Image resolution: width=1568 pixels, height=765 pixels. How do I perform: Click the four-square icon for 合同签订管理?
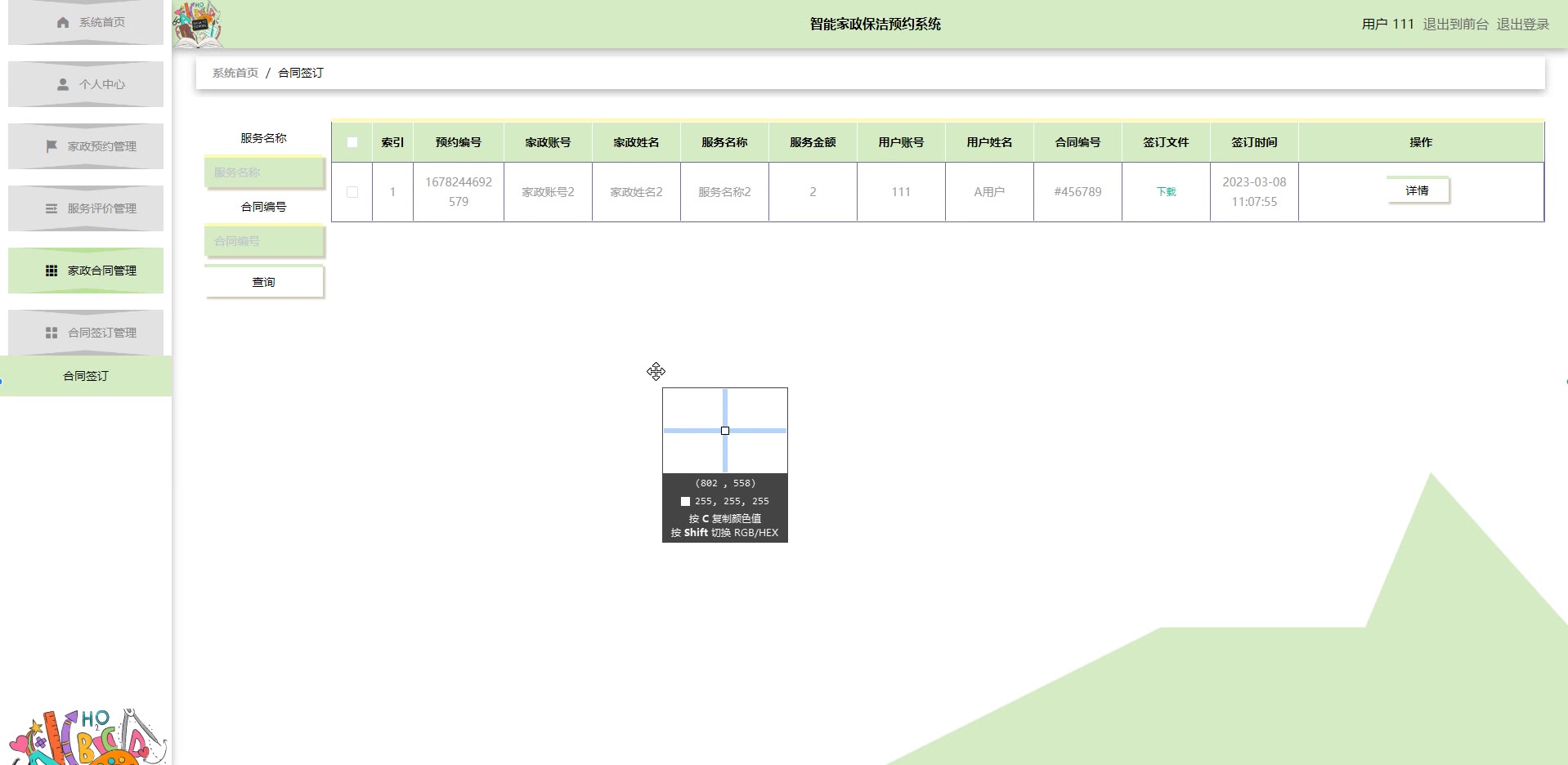click(x=52, y=333)
